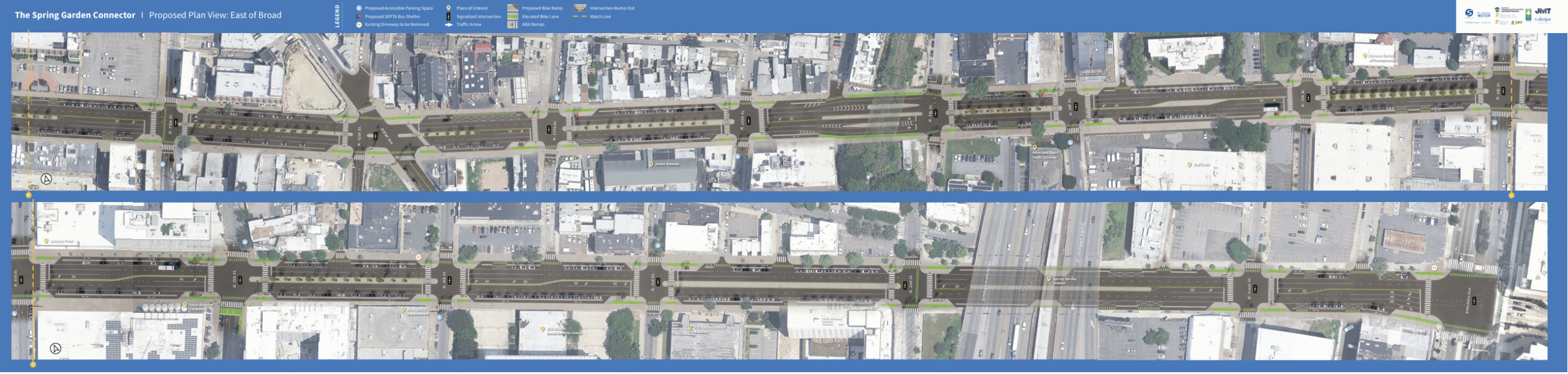Click the Place of Interest legend pin
Image resolution: width=1568 pixels, height=374 pixels.
click(448, 9)
